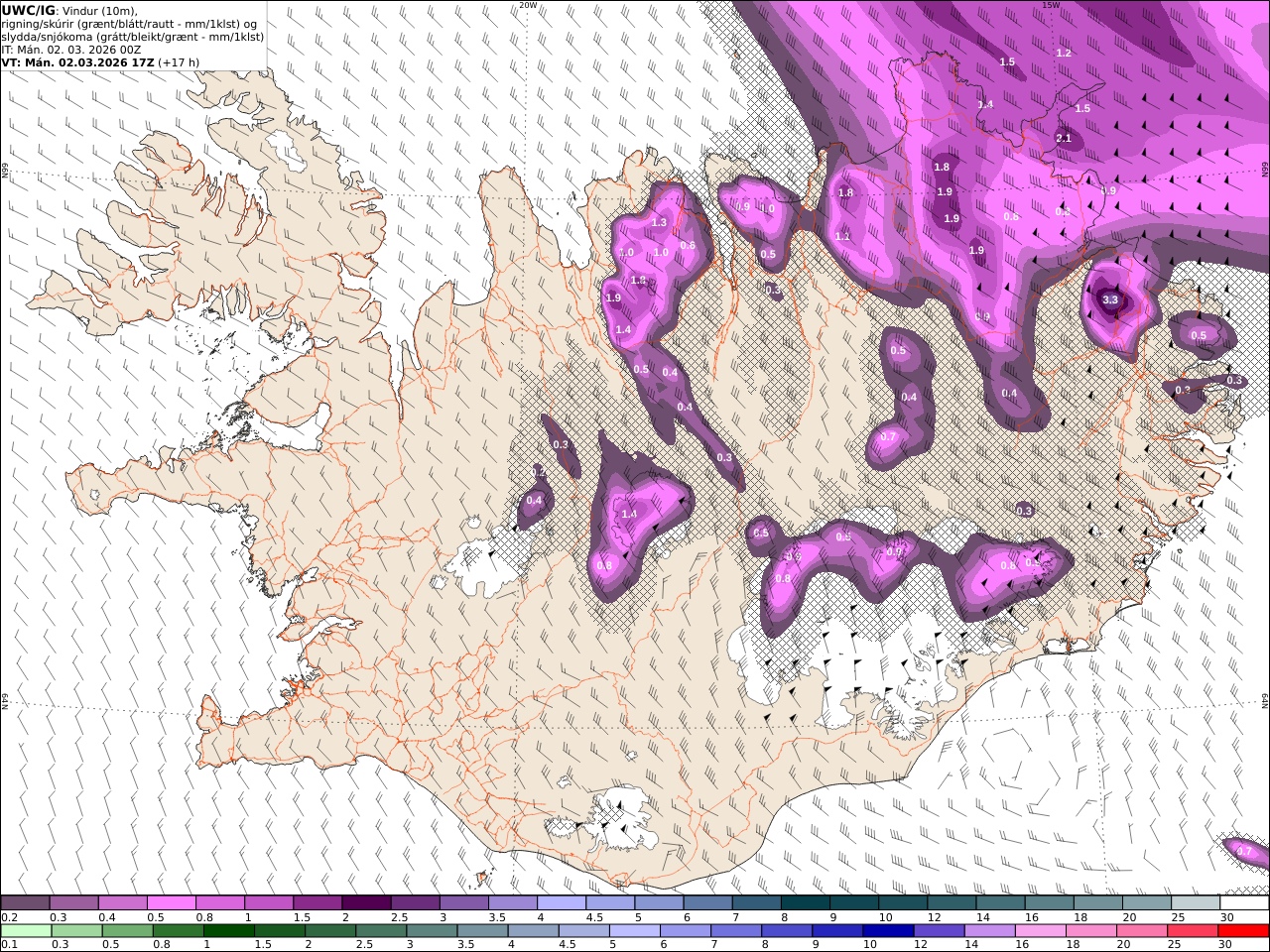Select snow scale swatch between 8 and 9
This screenshot has width=1270, height=952.
pyautogui.click(x=806, y=903)
